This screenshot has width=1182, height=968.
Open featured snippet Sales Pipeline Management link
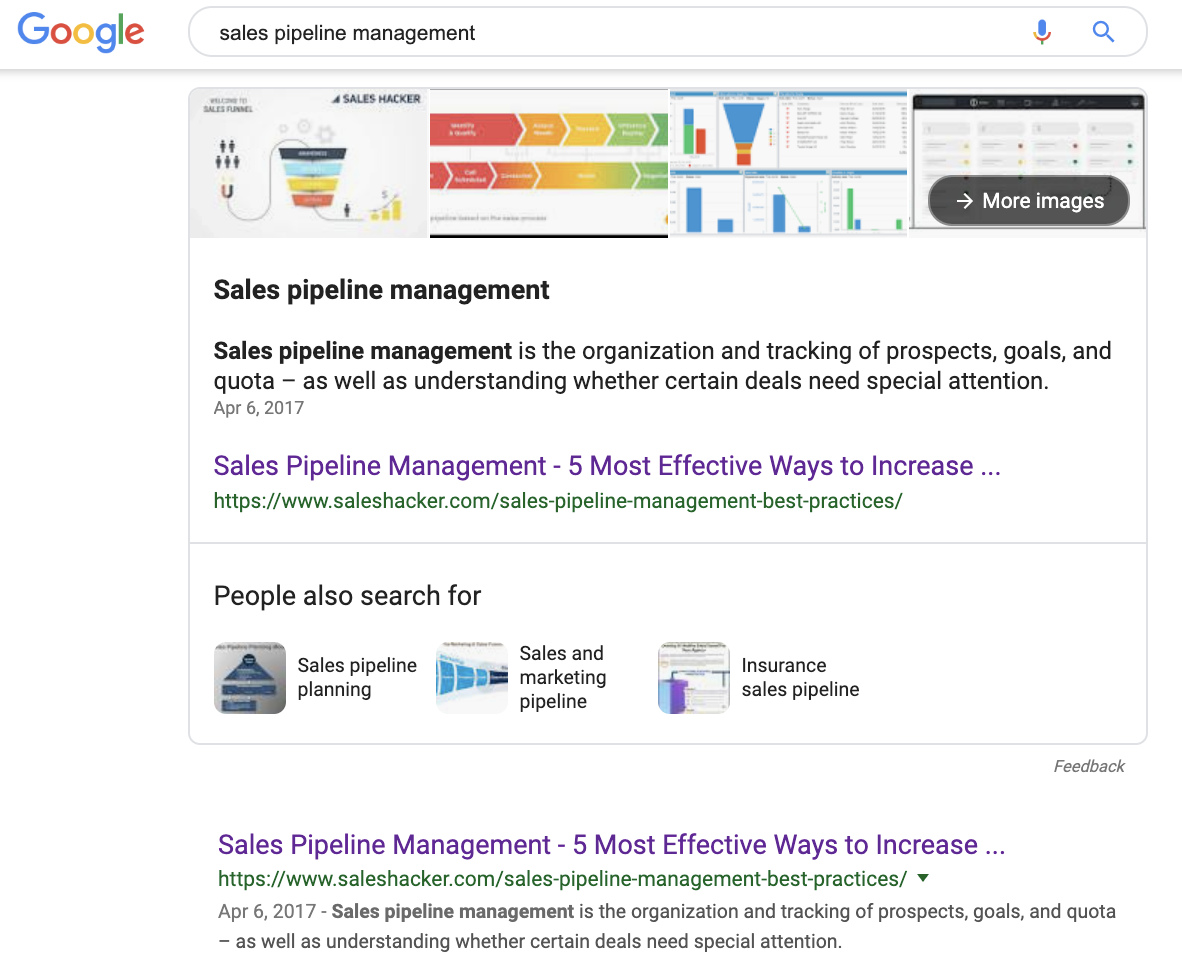pos(607,466)
